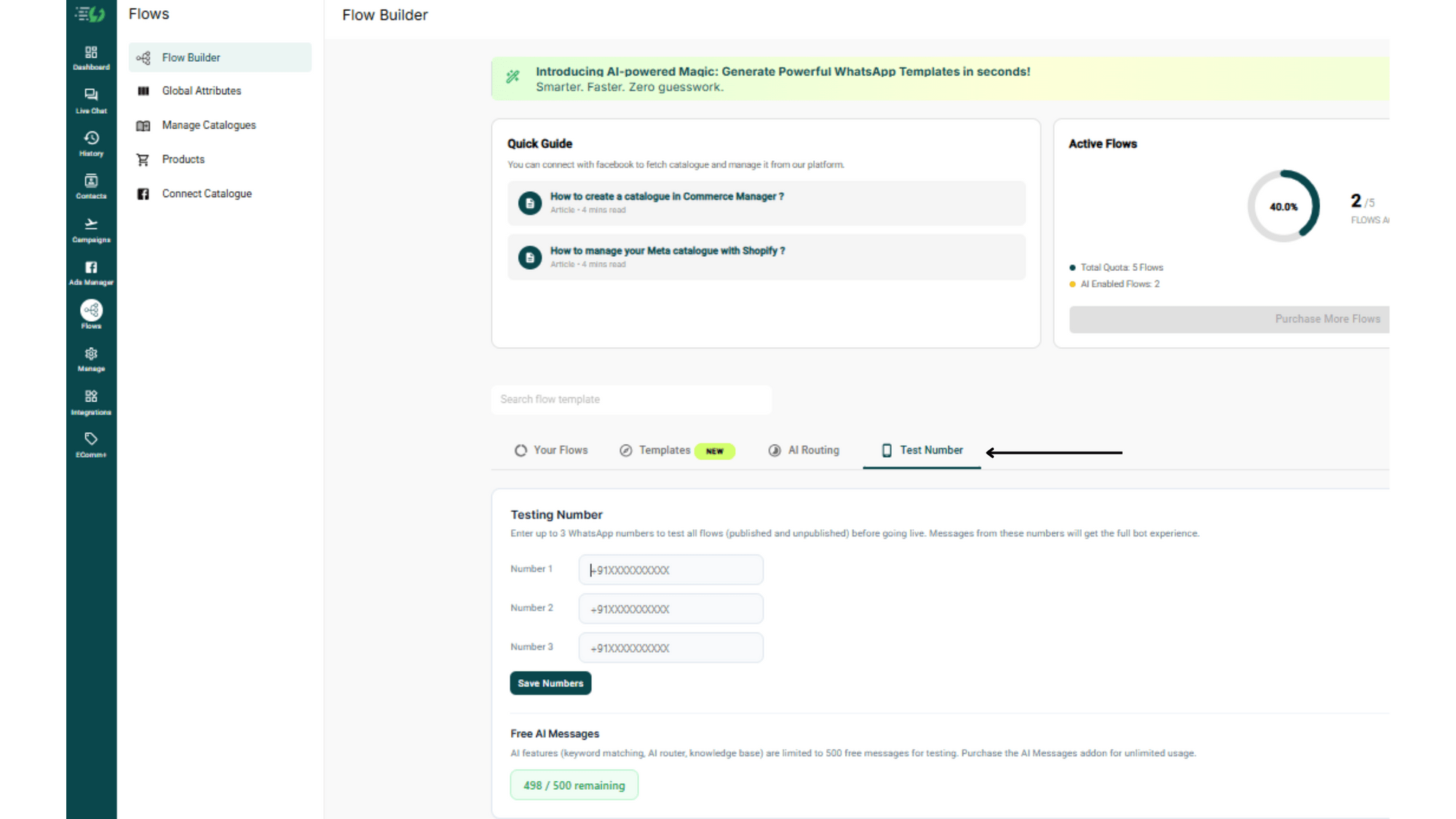Click the Save Numbers button
This screenshot has height=819, width=1456.
[x=550, y=683]
